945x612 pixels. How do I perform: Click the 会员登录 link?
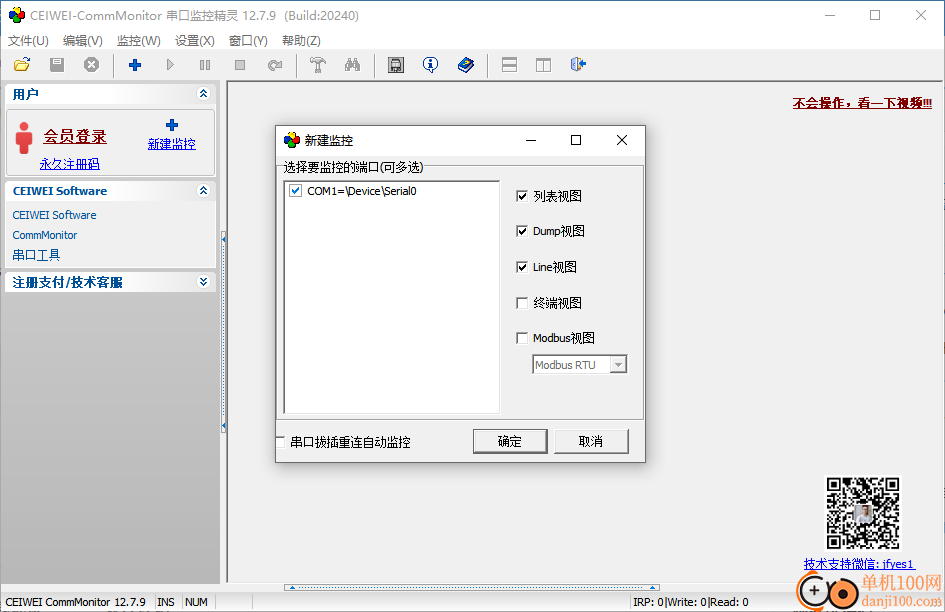point(75,137)
